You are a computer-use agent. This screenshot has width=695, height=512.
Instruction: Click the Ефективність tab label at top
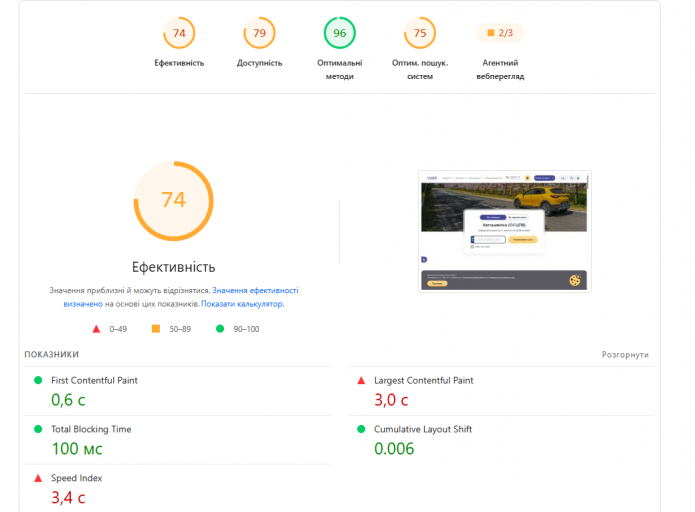click(x=179, y=63)
